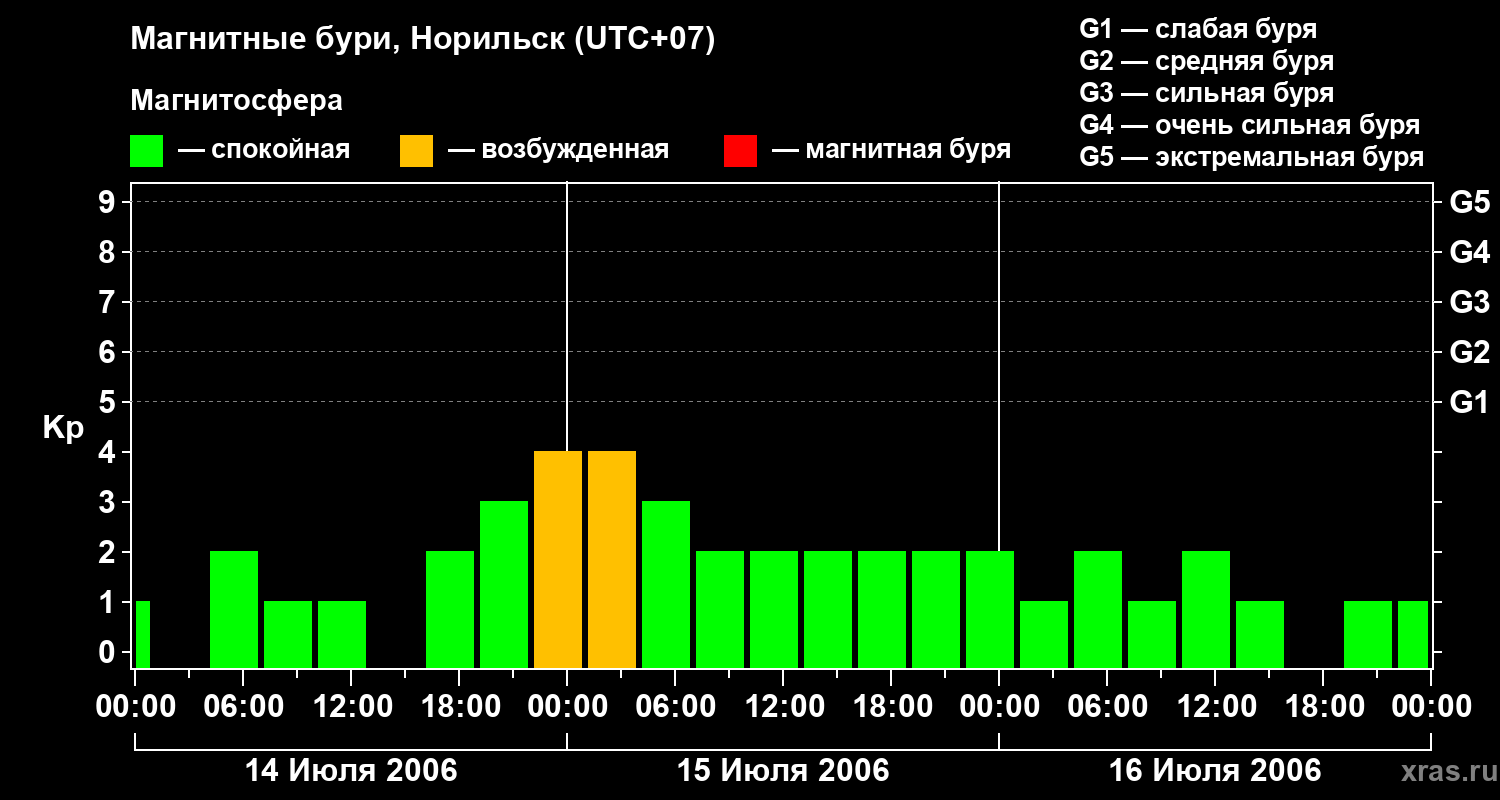
Task: Click the '— возбужденная' legend label
Action: coord(558,150)
